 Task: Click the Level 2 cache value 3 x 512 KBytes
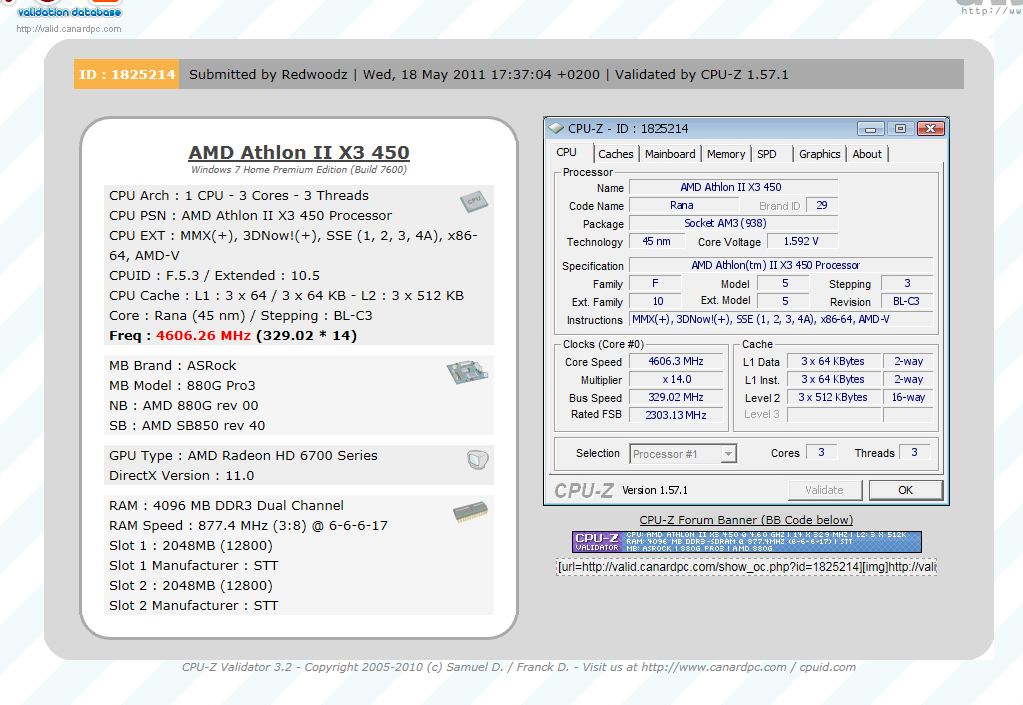pyautogui.click(x=833, y=397)
